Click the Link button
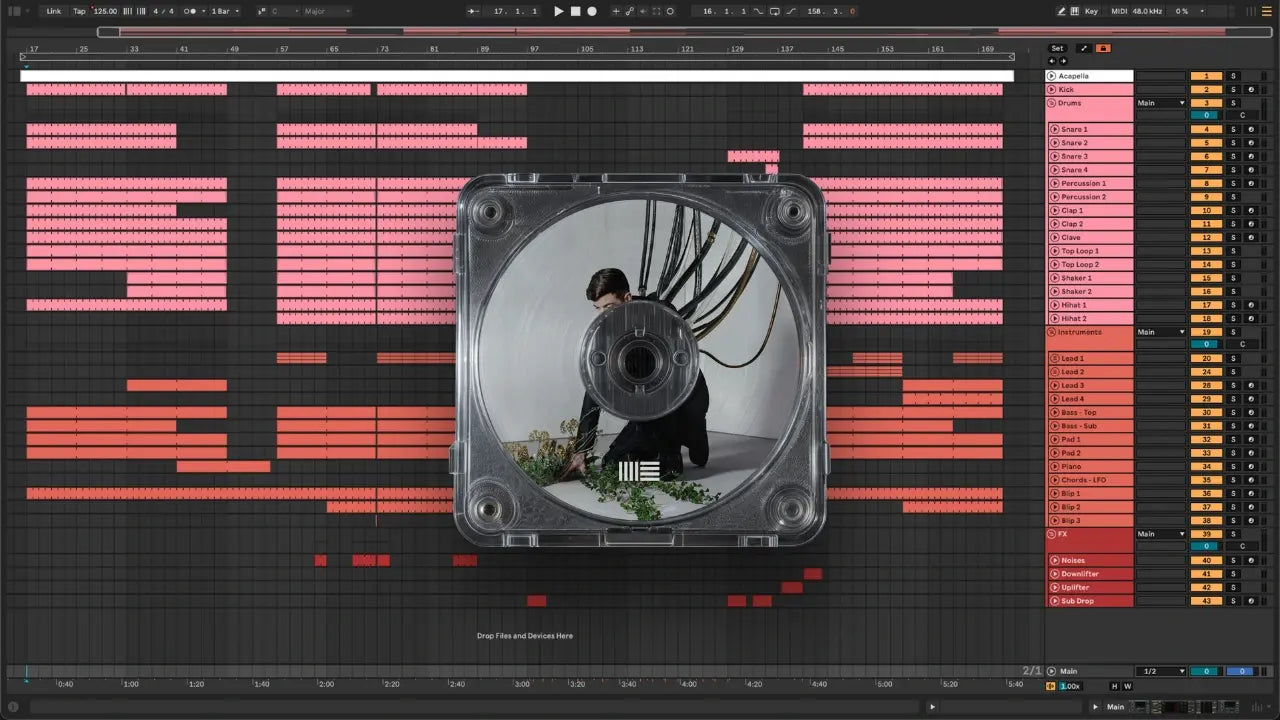Image resolution: width=1280 pixels, height=720 pixels. 54,11
